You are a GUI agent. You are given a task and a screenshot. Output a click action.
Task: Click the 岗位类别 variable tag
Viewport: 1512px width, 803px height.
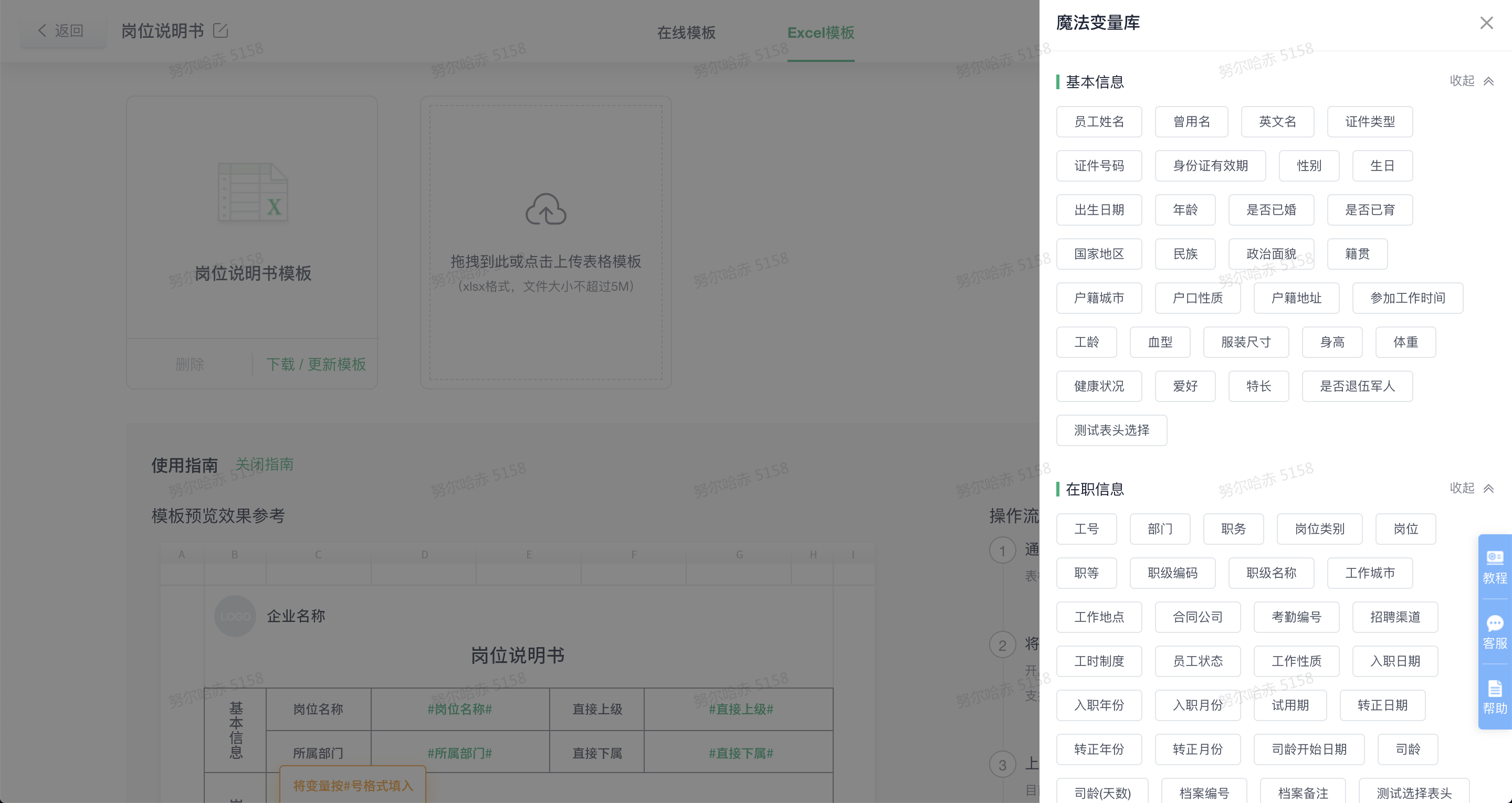tap(1319, 529)
